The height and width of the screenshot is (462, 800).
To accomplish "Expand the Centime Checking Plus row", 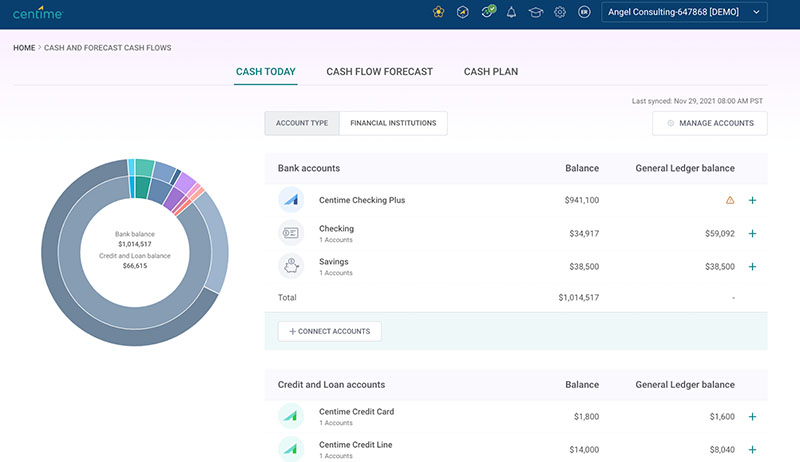I will pos(752,200).
